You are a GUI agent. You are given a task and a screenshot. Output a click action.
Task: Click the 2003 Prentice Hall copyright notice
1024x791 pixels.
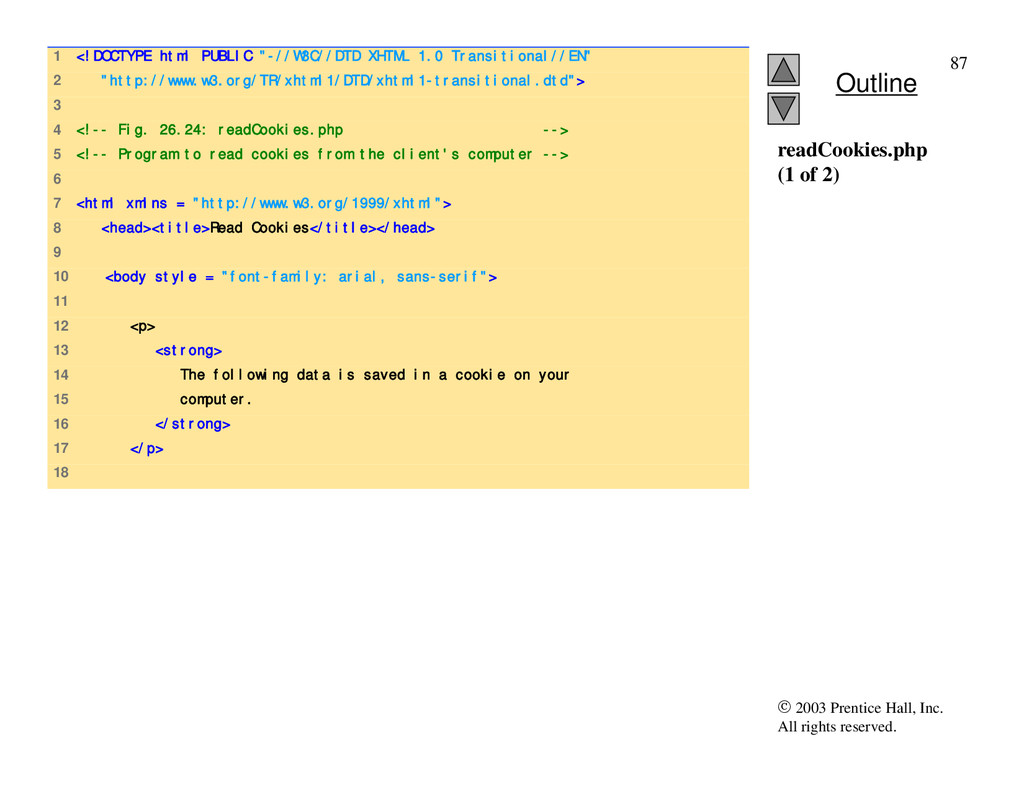(x=860, y=708)
